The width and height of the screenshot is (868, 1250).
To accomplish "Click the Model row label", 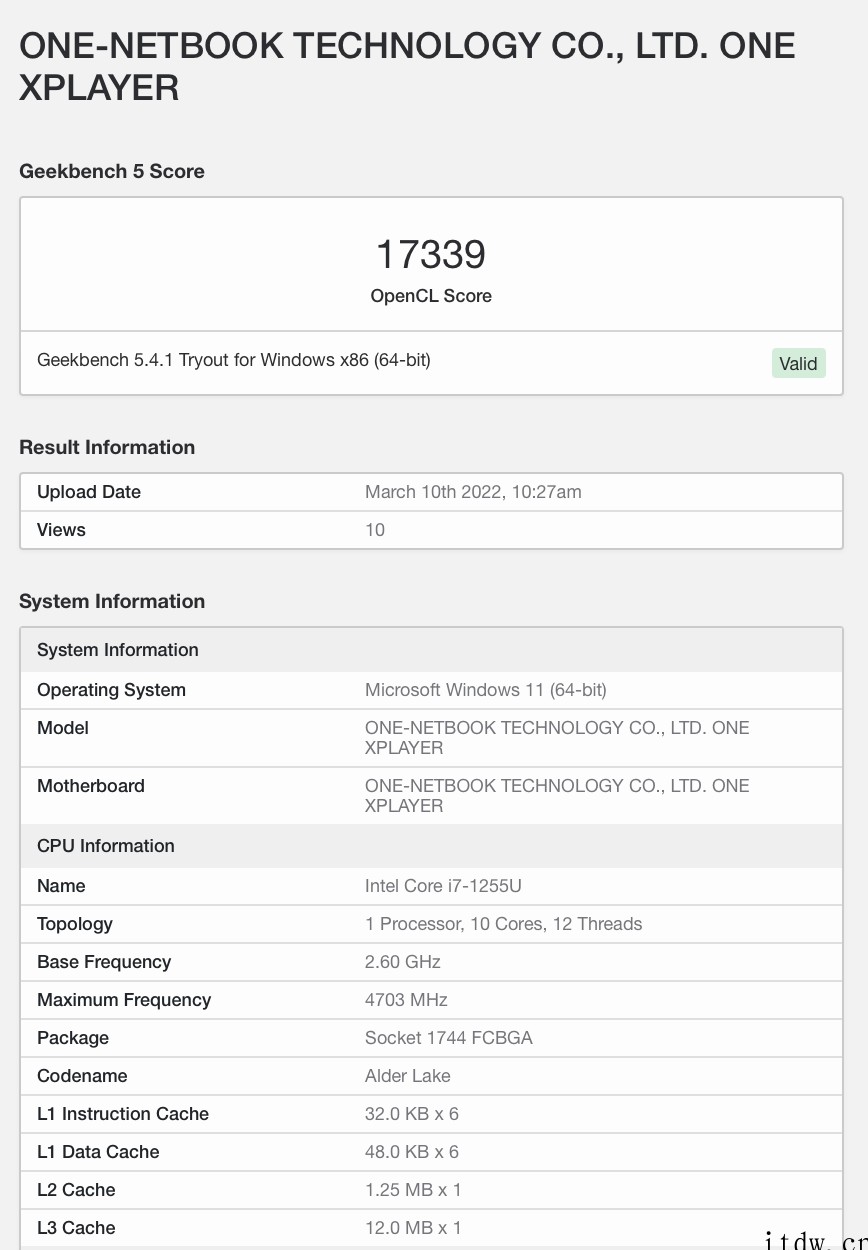I will [63, 728].
